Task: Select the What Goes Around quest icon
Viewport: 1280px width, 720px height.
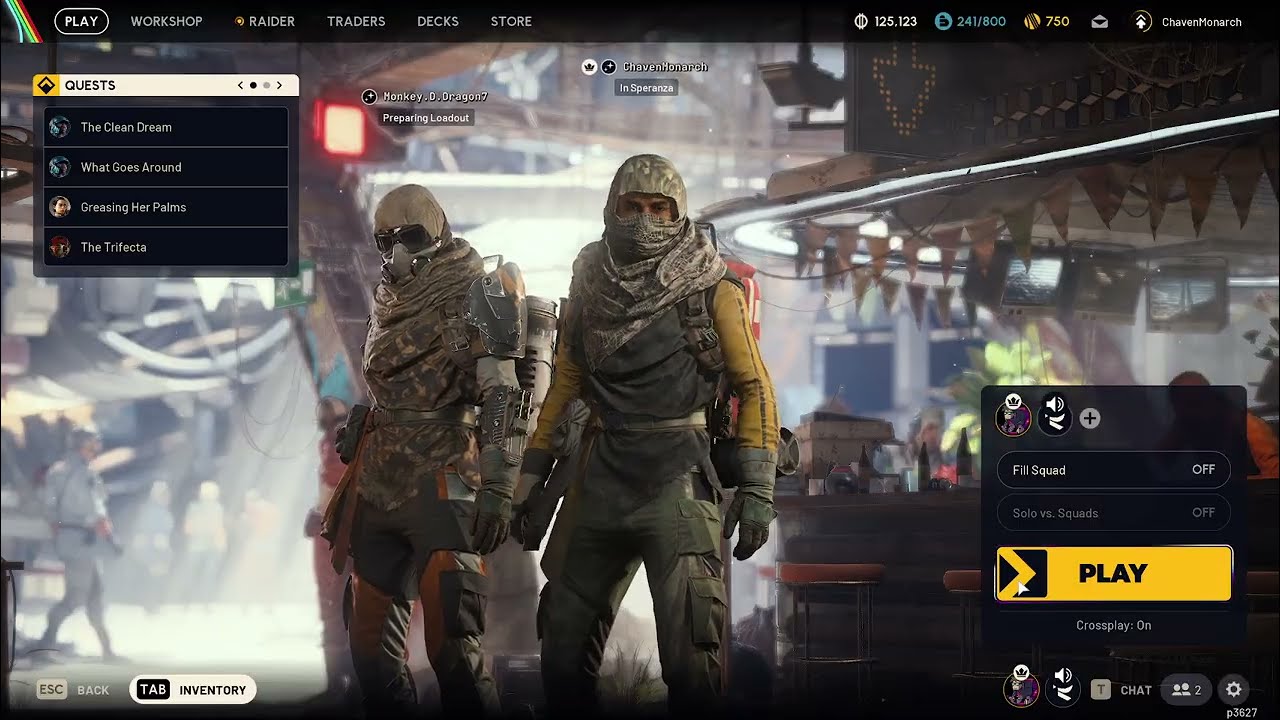Action: [x=60, y=167]
